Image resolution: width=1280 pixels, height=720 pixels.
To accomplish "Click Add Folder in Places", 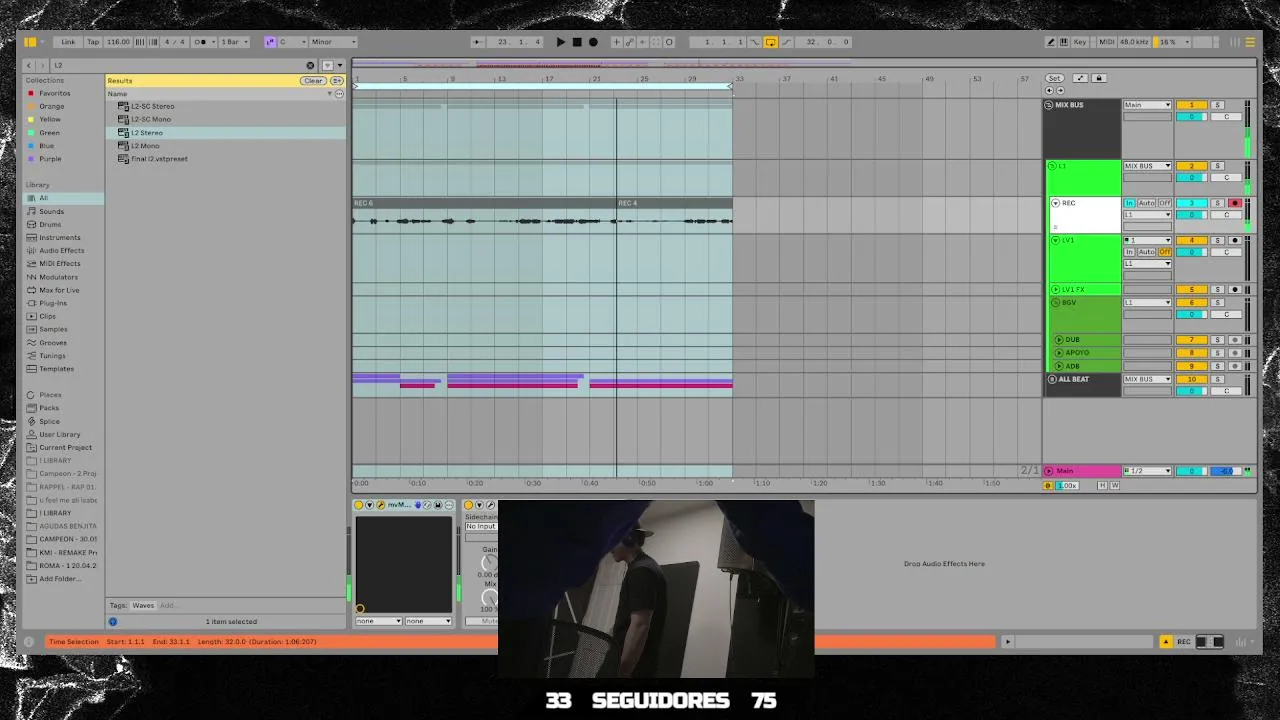I will coord(60,579).
